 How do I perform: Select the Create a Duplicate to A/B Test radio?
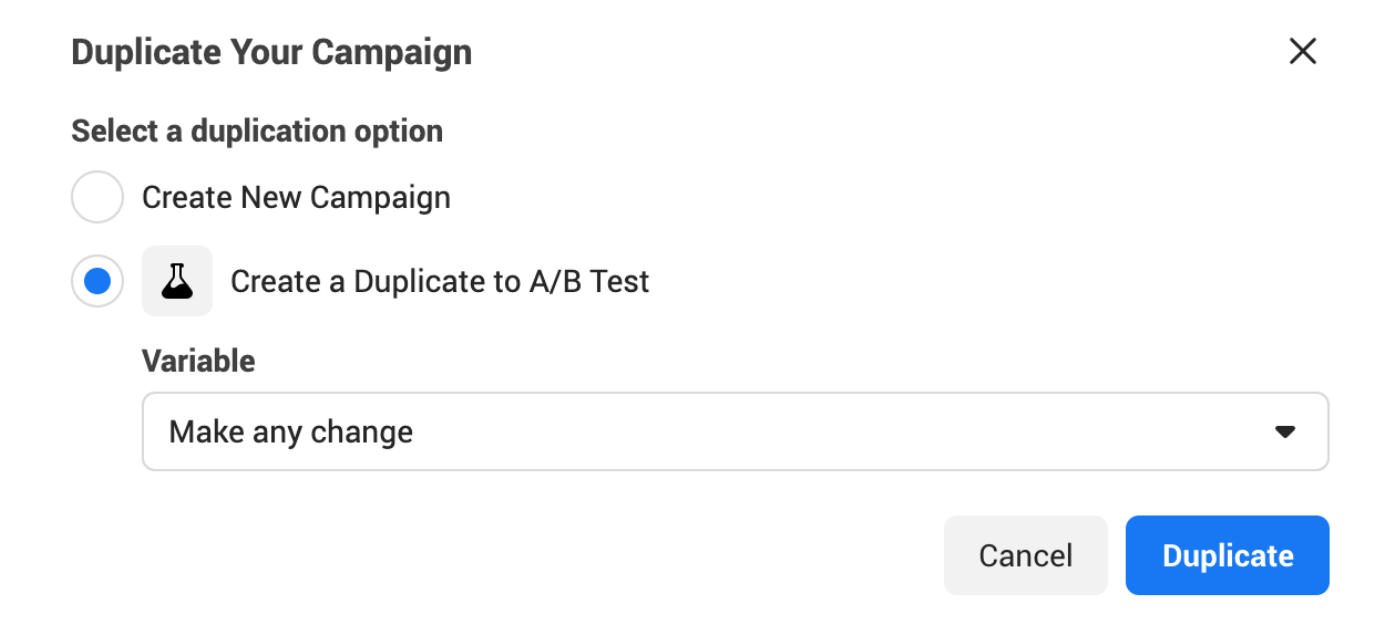coord(97,282)
